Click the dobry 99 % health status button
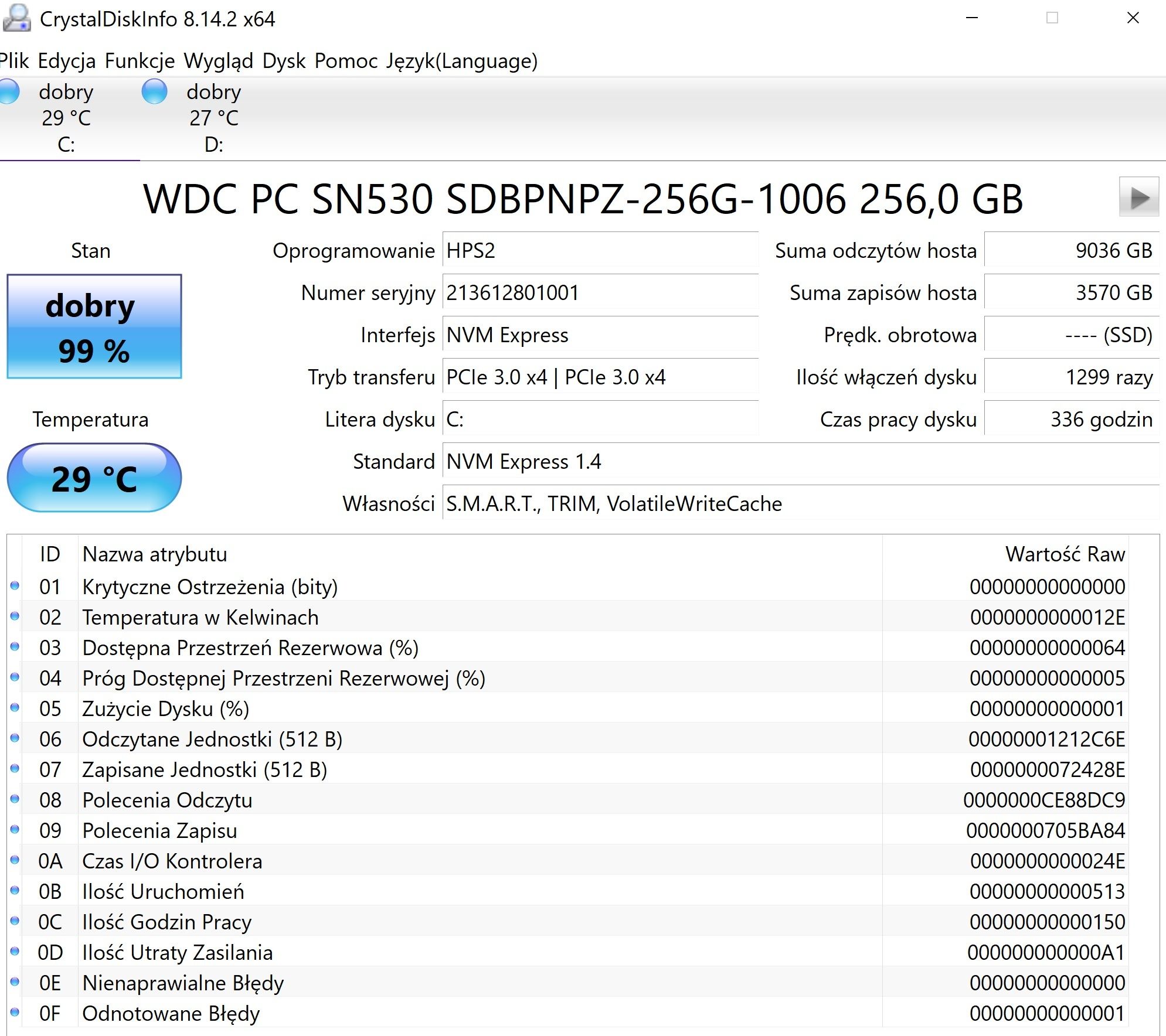This screenshot has width=1166, height=1036. [94, 326]
